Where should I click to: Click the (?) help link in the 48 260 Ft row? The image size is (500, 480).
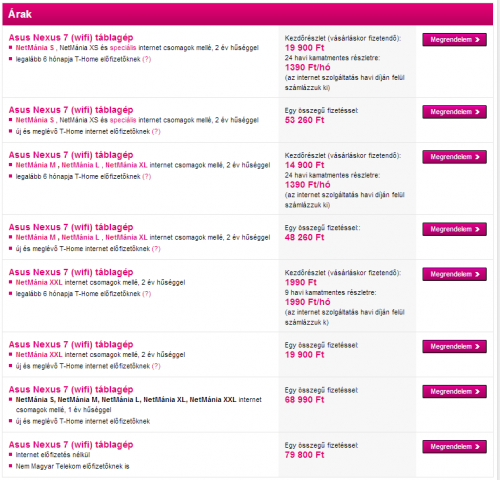156,249
